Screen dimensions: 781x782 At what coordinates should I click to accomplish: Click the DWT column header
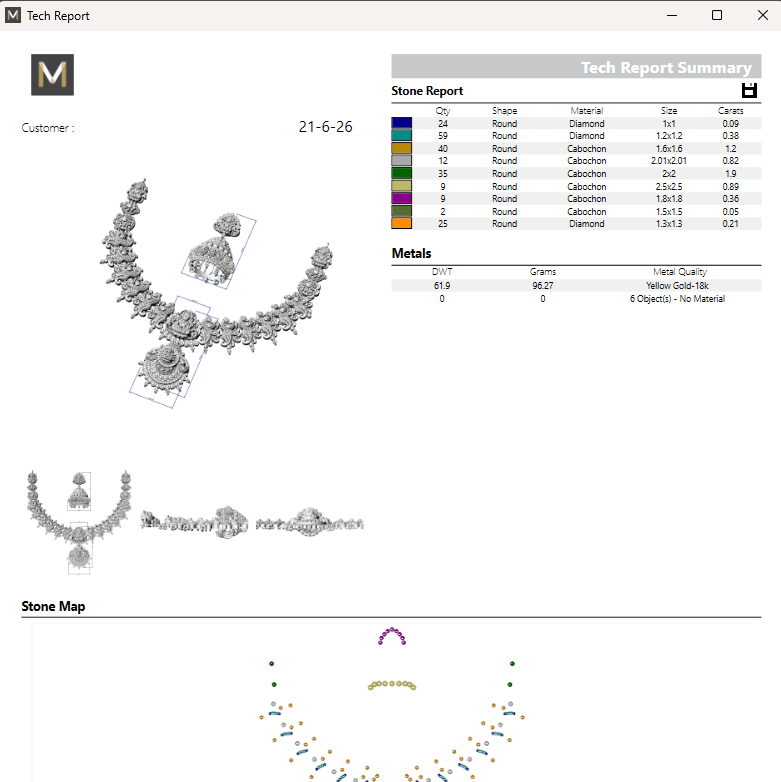(442, 272)
